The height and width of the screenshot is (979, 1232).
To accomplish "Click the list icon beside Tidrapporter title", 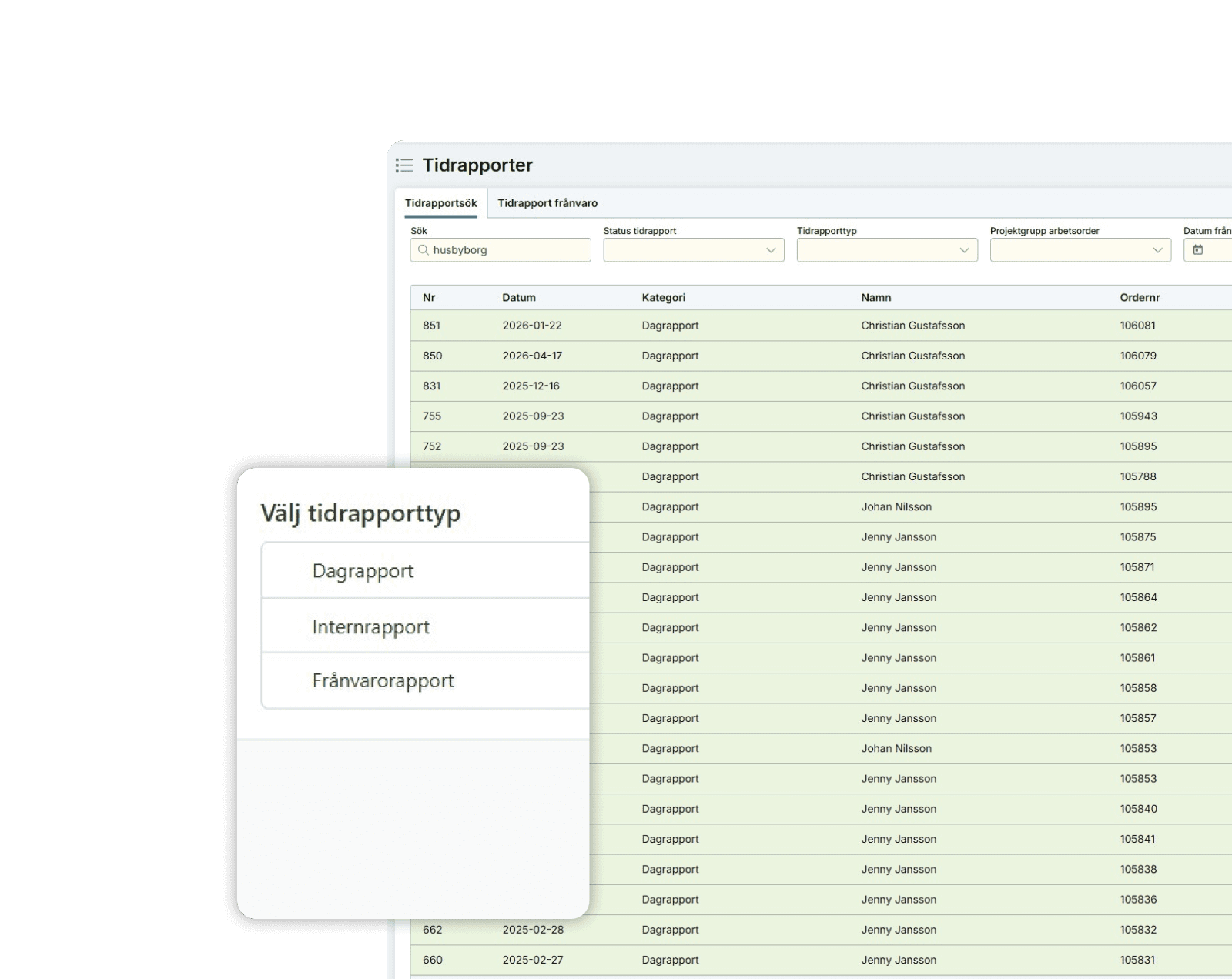I will [x=404, y=165].
